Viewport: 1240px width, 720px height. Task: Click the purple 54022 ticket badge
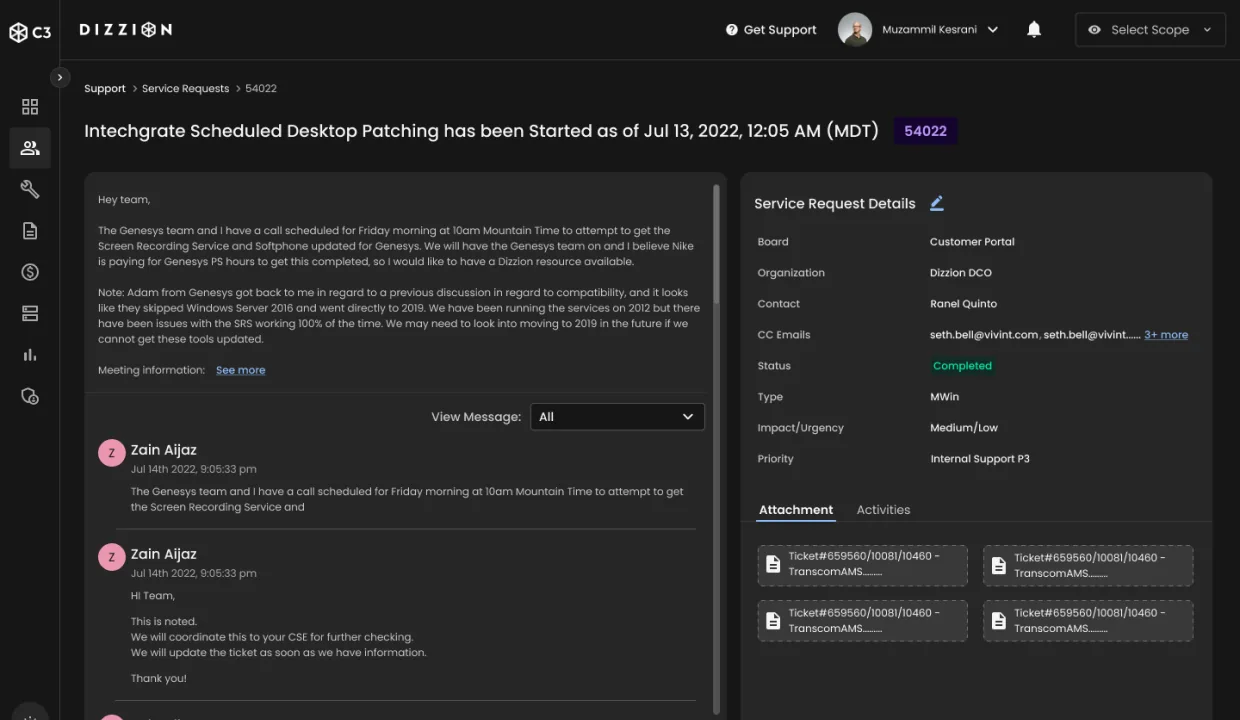(x=925, y=131)
